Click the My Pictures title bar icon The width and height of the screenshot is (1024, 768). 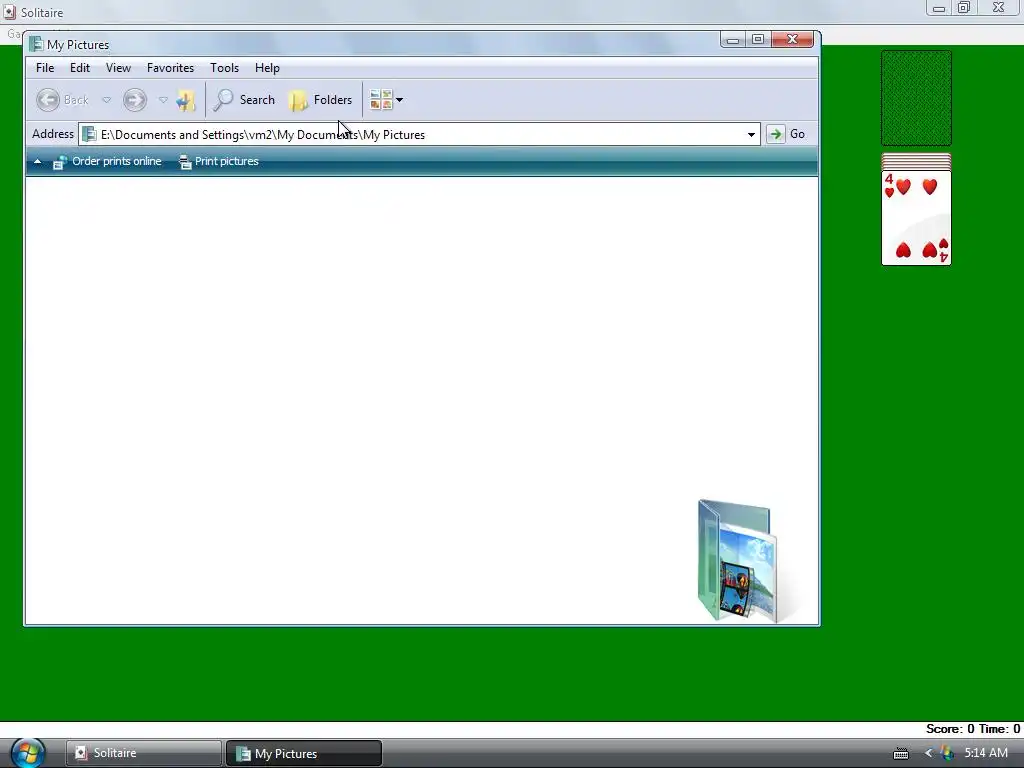pos(36,44)
